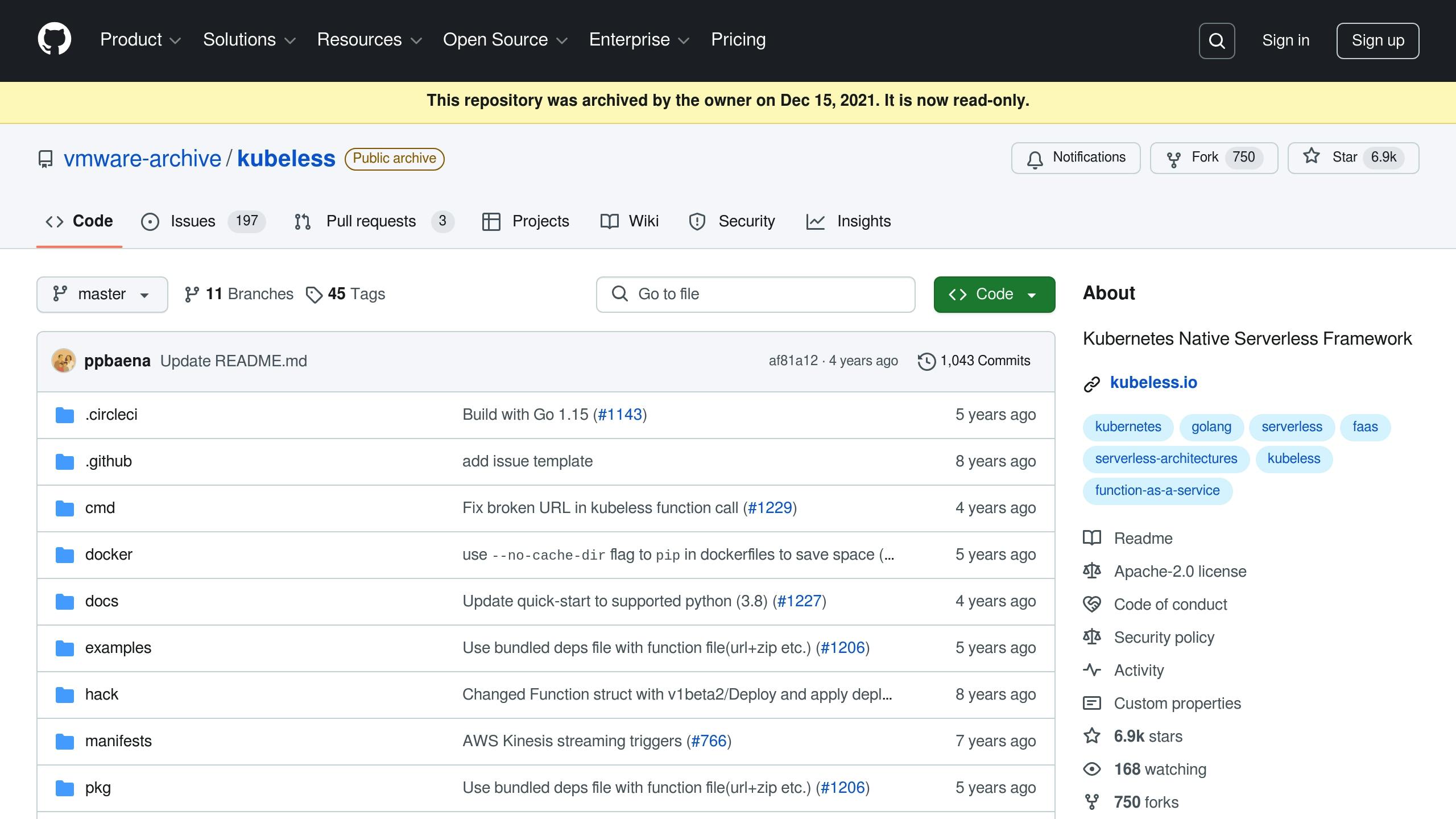The height and width of the screenshot is (819, 1456).
Task: Click the Apache-2.0 license scale icon
Action: [x=1092, y=571]
